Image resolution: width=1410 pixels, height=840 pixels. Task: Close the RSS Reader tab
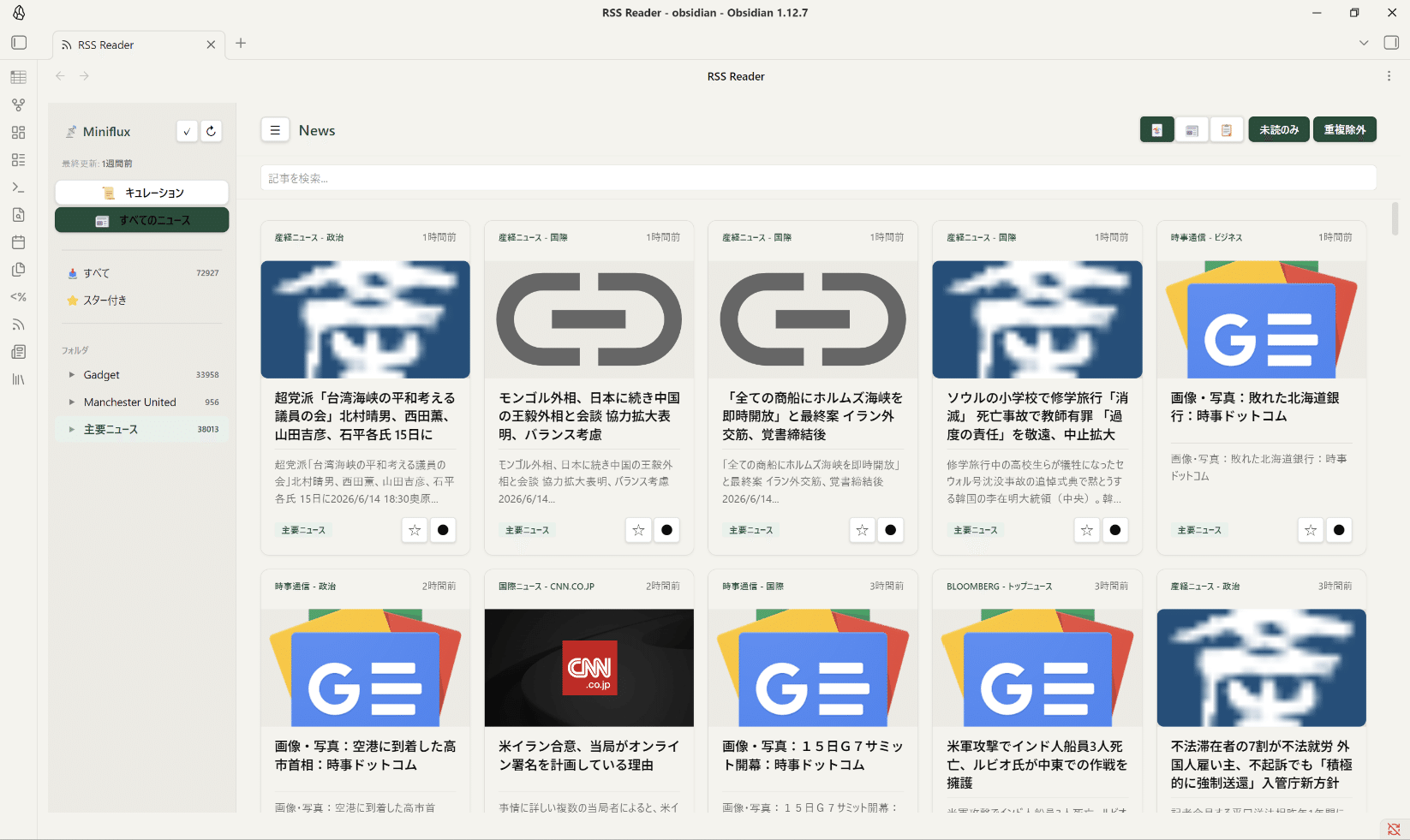click(x=211, y=45)
